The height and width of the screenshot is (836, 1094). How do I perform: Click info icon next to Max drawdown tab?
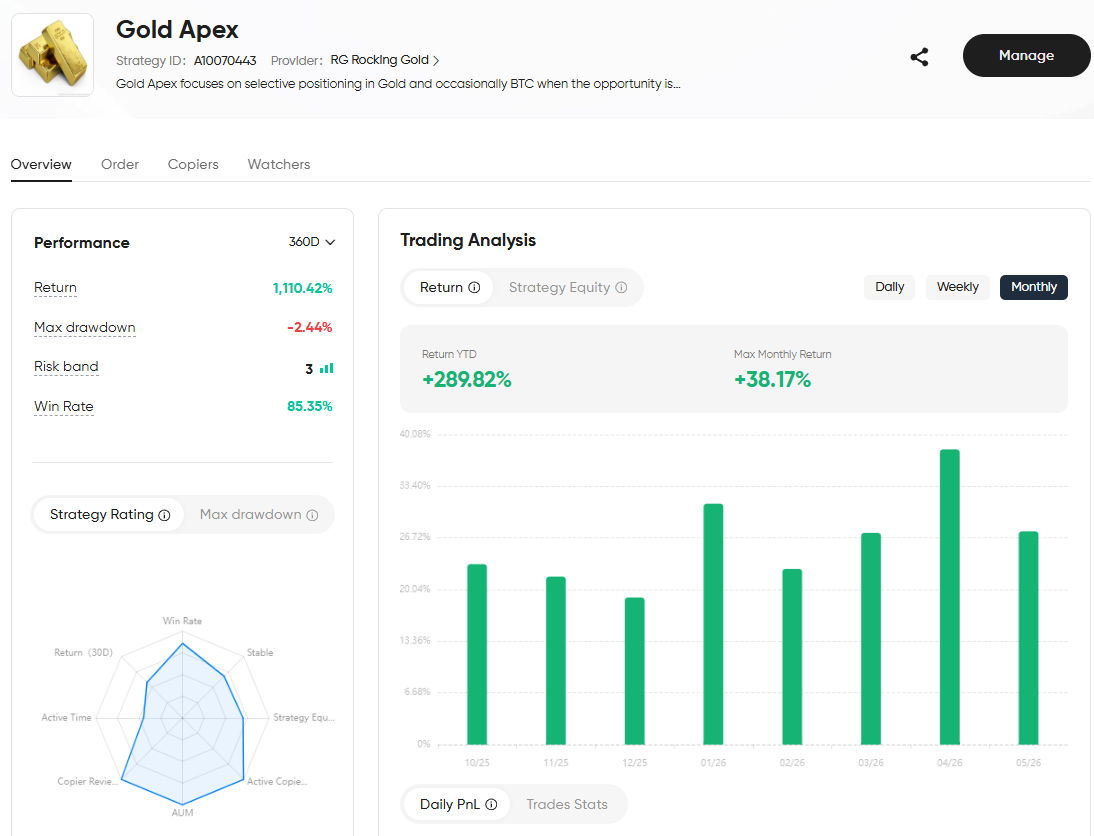[x=312, y=515]
